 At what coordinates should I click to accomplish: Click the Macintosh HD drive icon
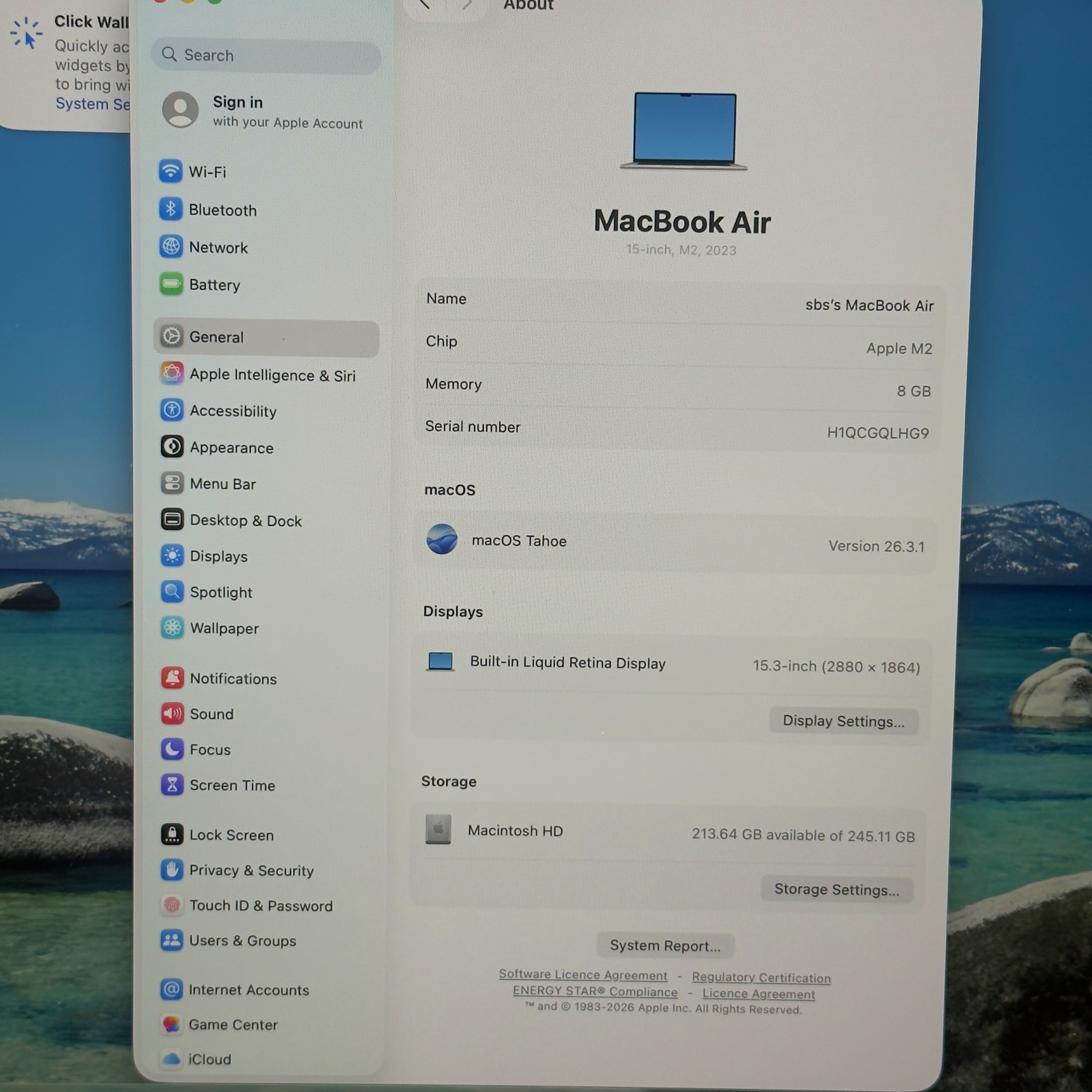(438, 829)
